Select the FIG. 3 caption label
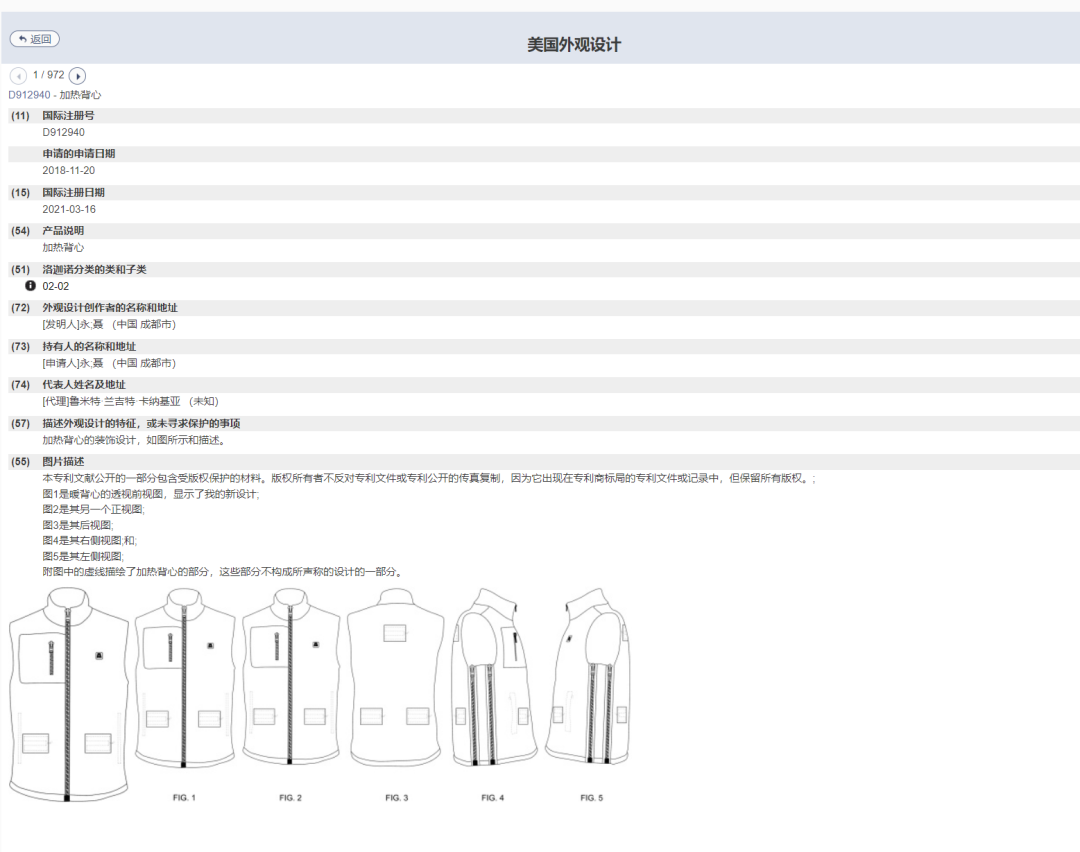The height and width of the screenshot is (852, 1080). (x=396, y=798)
